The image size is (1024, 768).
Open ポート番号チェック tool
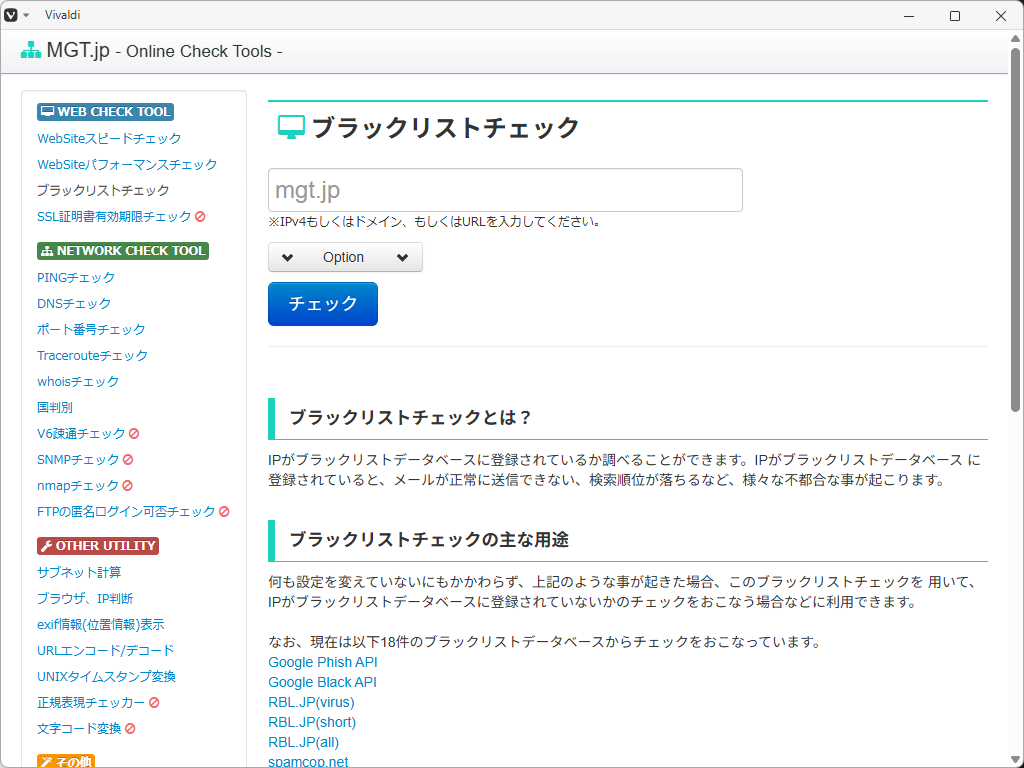[91, 330]
